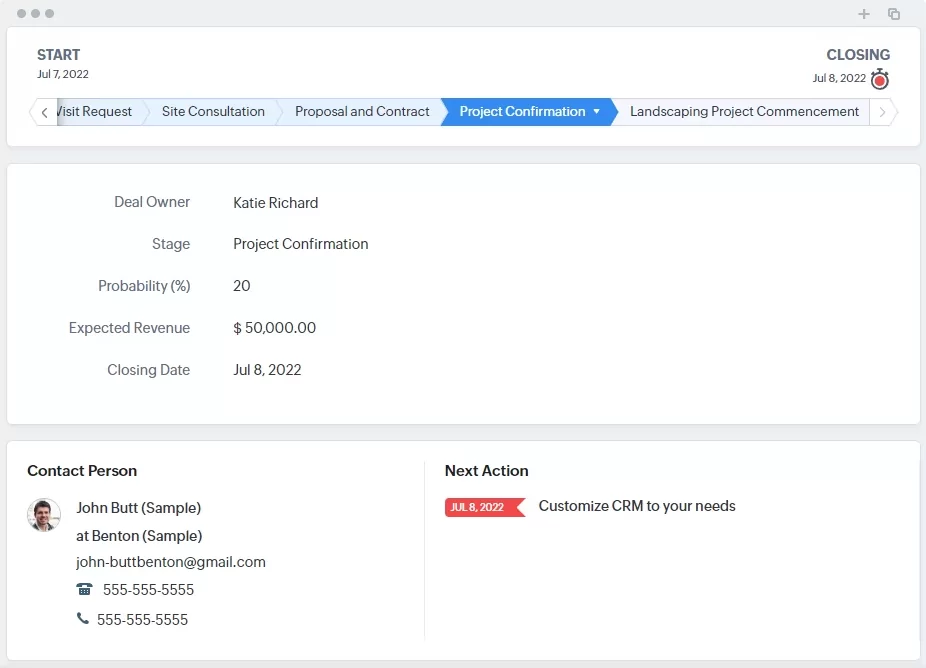This screenshot has width=926, height=668.
Task: Select the Site Consultation stage
Action: click(x=213, y=112)
